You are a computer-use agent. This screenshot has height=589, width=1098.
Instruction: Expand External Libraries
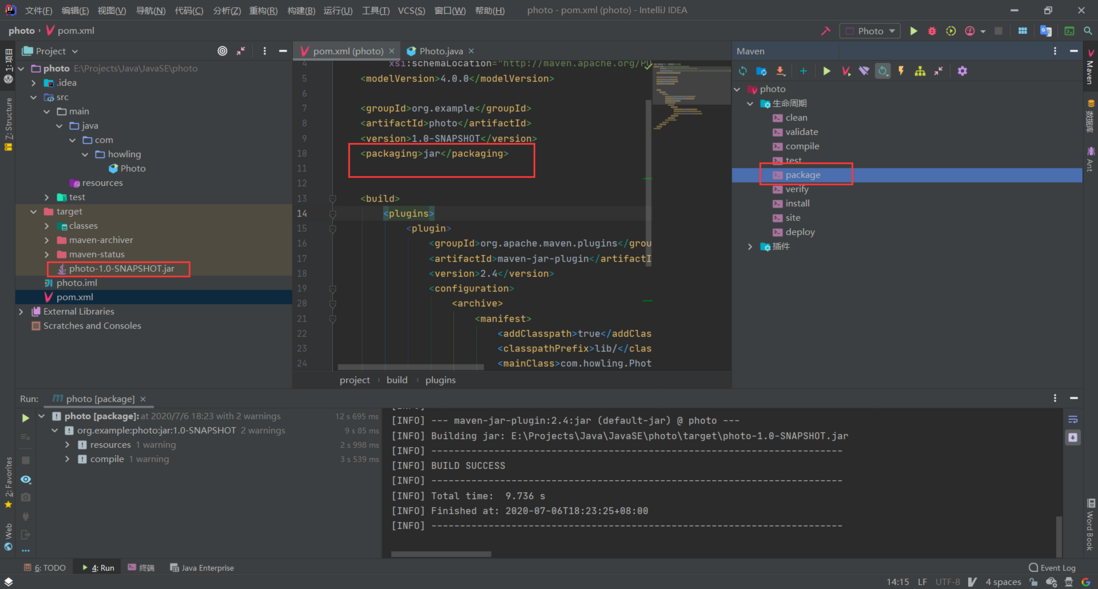tap(21, 312)
